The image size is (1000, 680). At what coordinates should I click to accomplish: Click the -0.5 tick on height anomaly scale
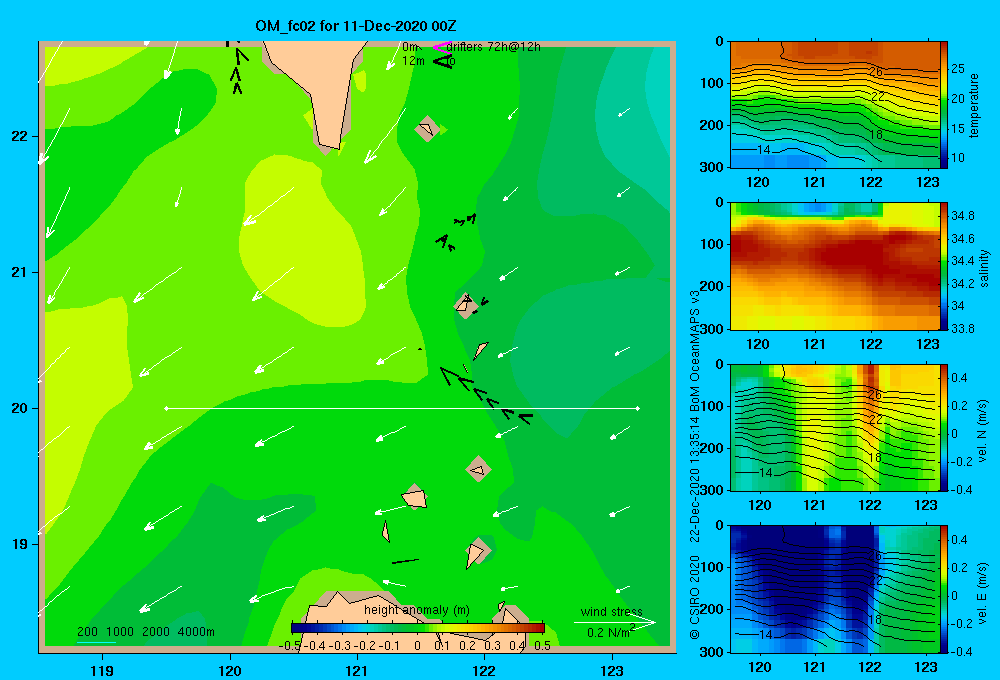click(289, 646)
